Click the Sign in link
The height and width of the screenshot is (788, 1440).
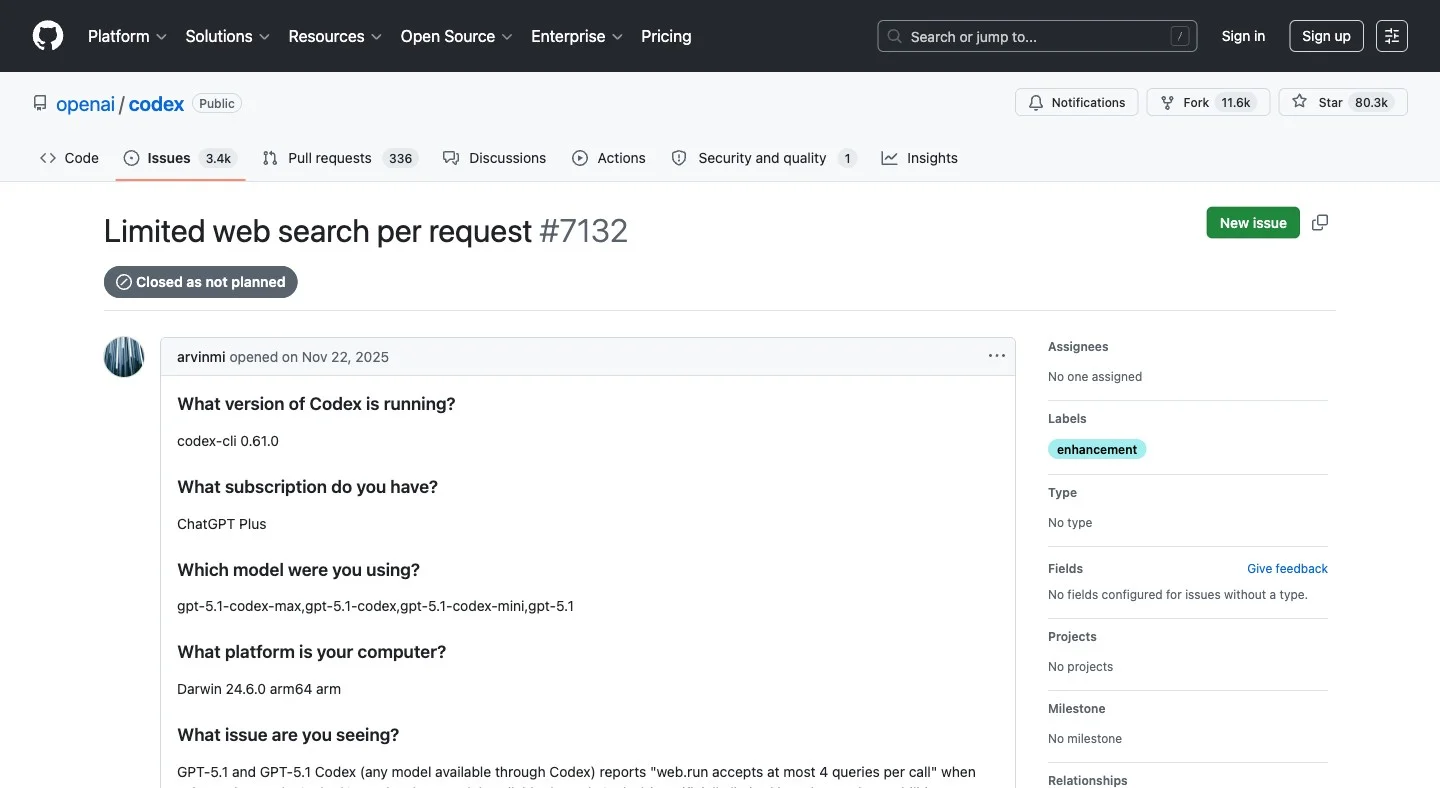pyautogui.click(x=1243, y=36)
